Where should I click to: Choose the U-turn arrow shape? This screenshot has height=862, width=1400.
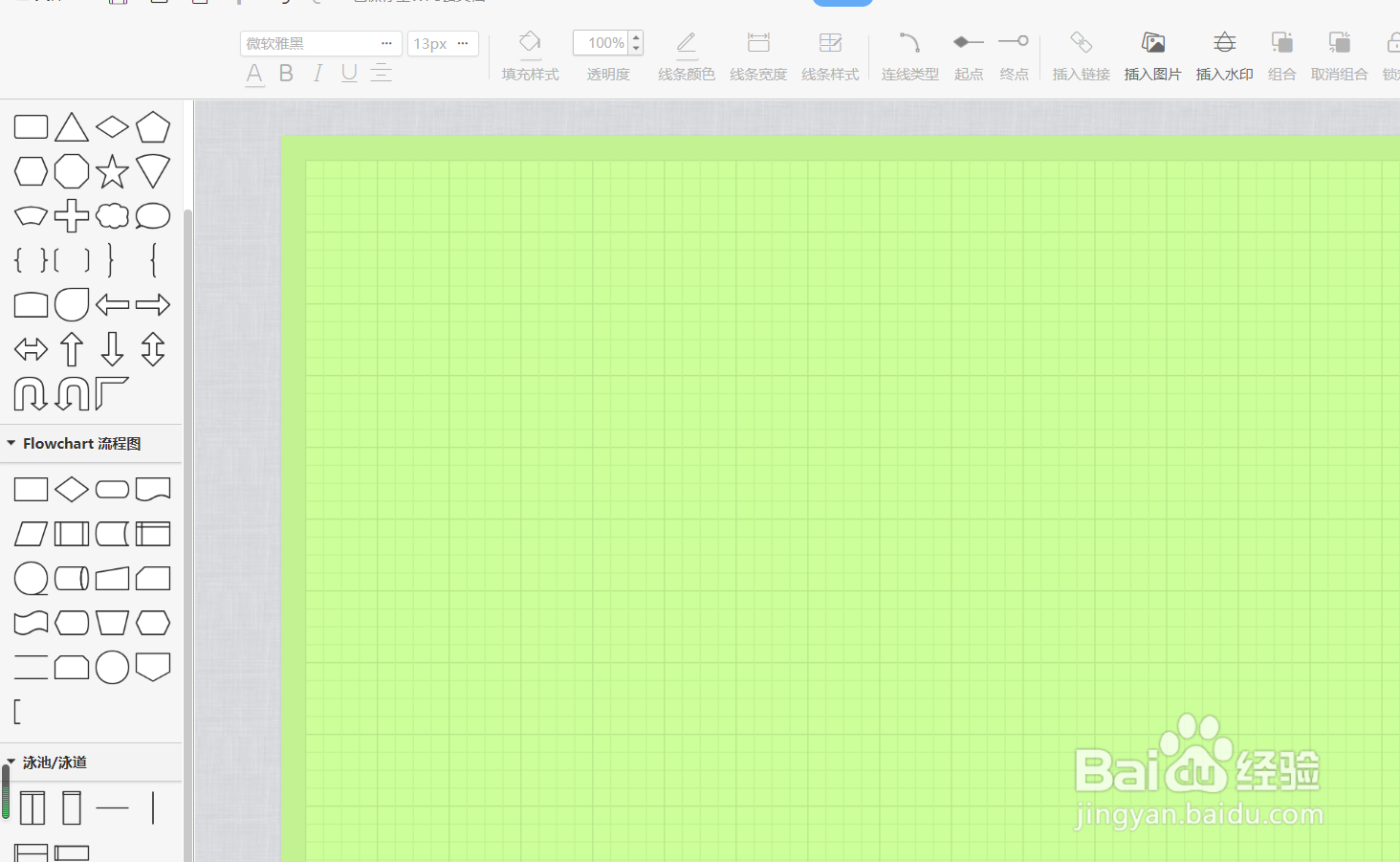pos(31,393)
